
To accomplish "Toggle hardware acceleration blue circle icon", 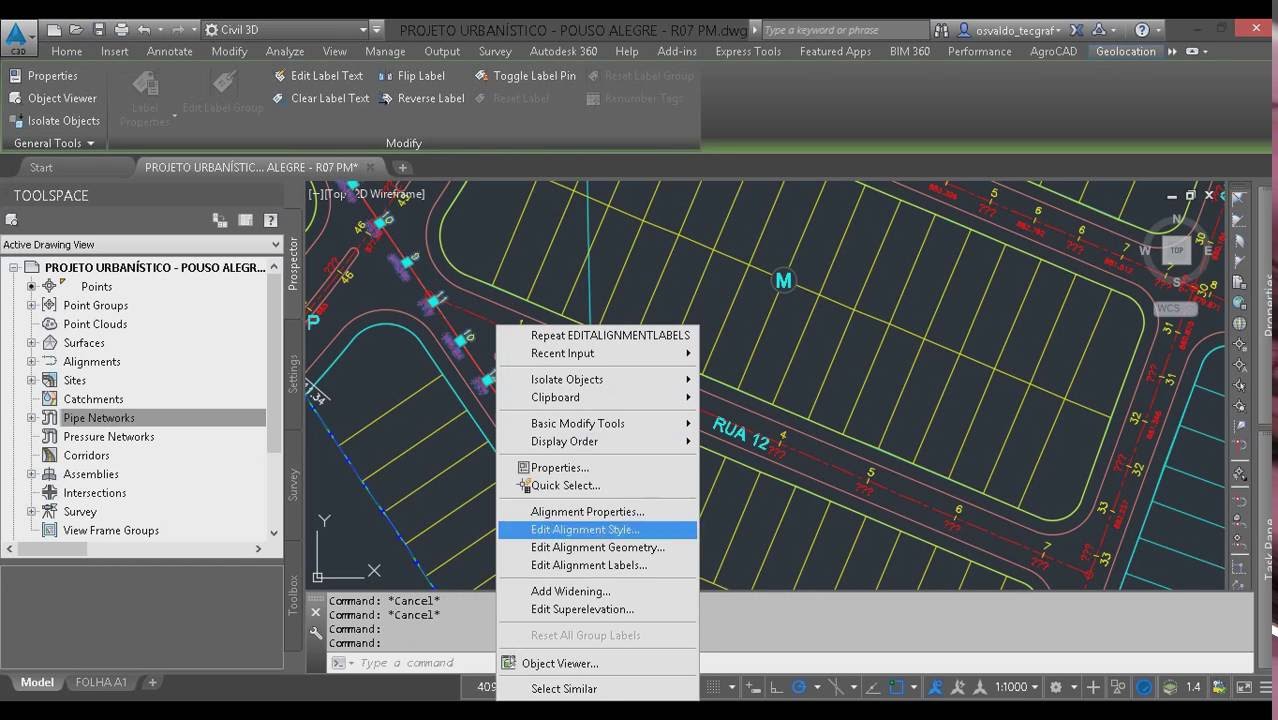I will (x=1144, y=687).
